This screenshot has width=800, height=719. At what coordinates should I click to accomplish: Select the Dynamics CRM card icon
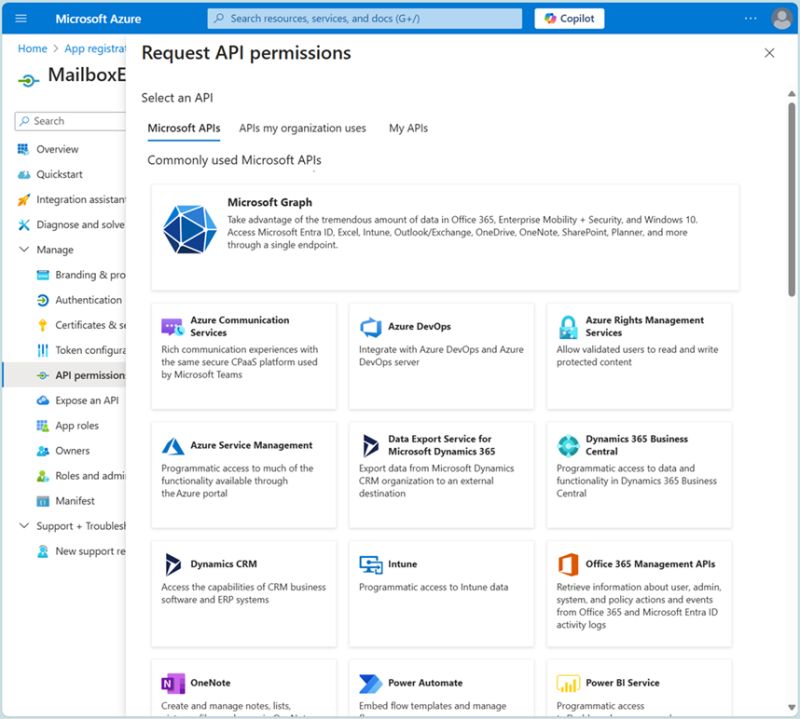pos(173,564)
